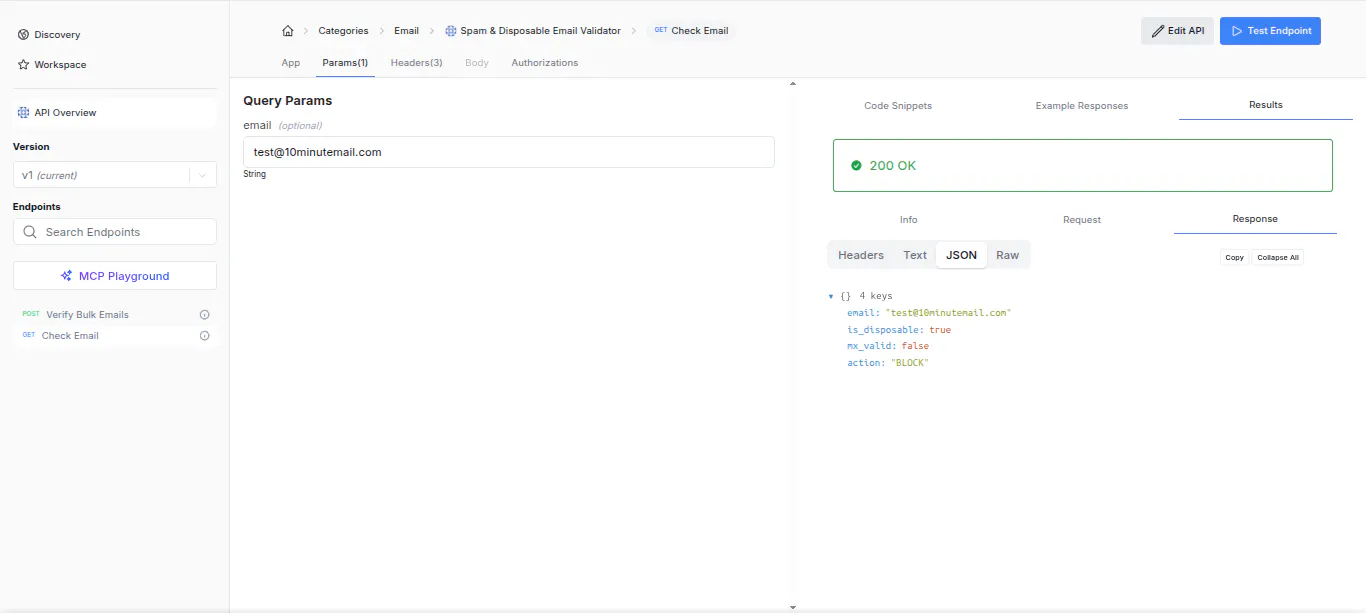The image size is (1366, 613).
Task: Click the MCP Playground sparkle icon
Action: [x=67, y=276]
